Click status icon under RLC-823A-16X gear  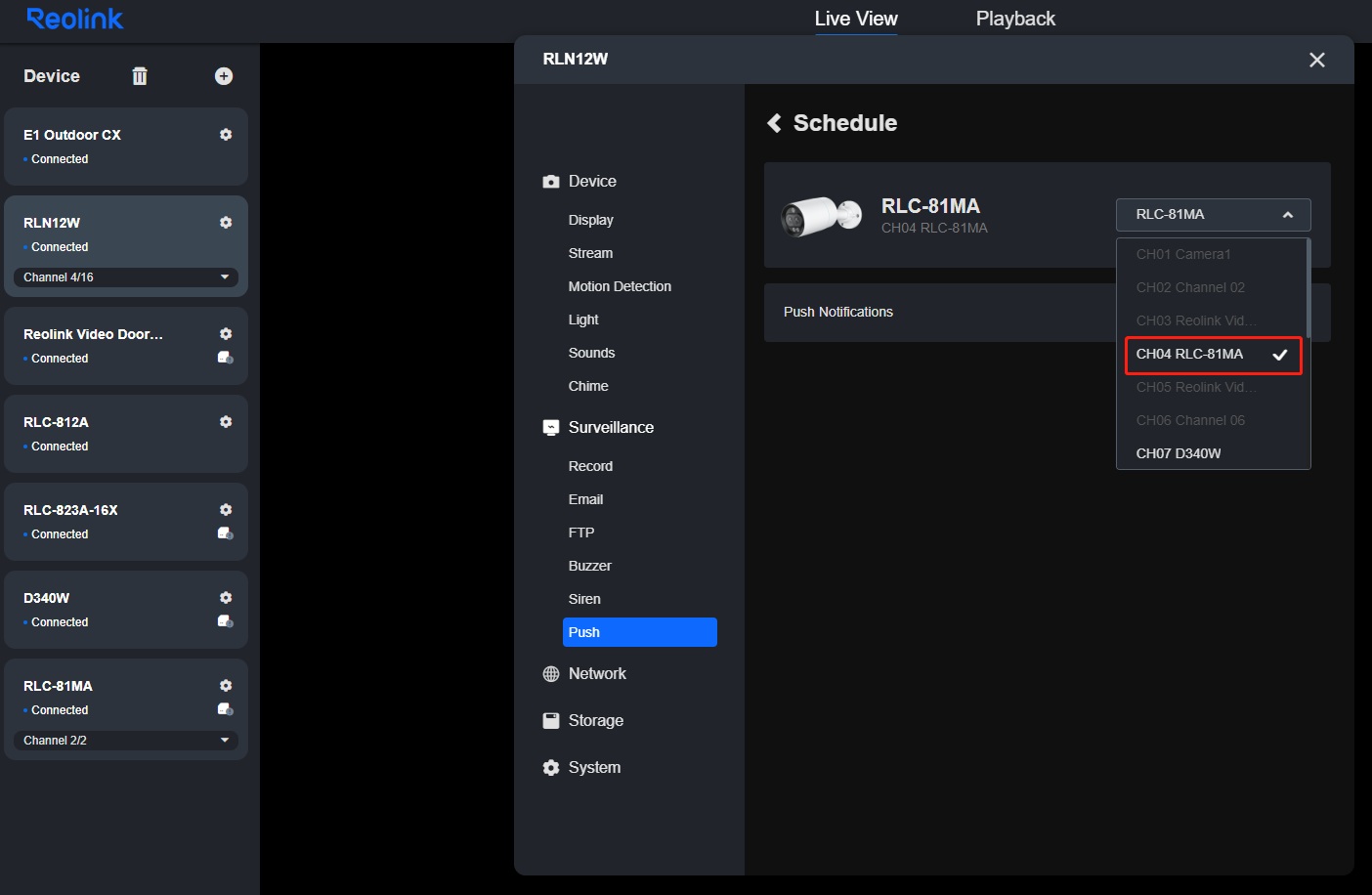[225, 533]
